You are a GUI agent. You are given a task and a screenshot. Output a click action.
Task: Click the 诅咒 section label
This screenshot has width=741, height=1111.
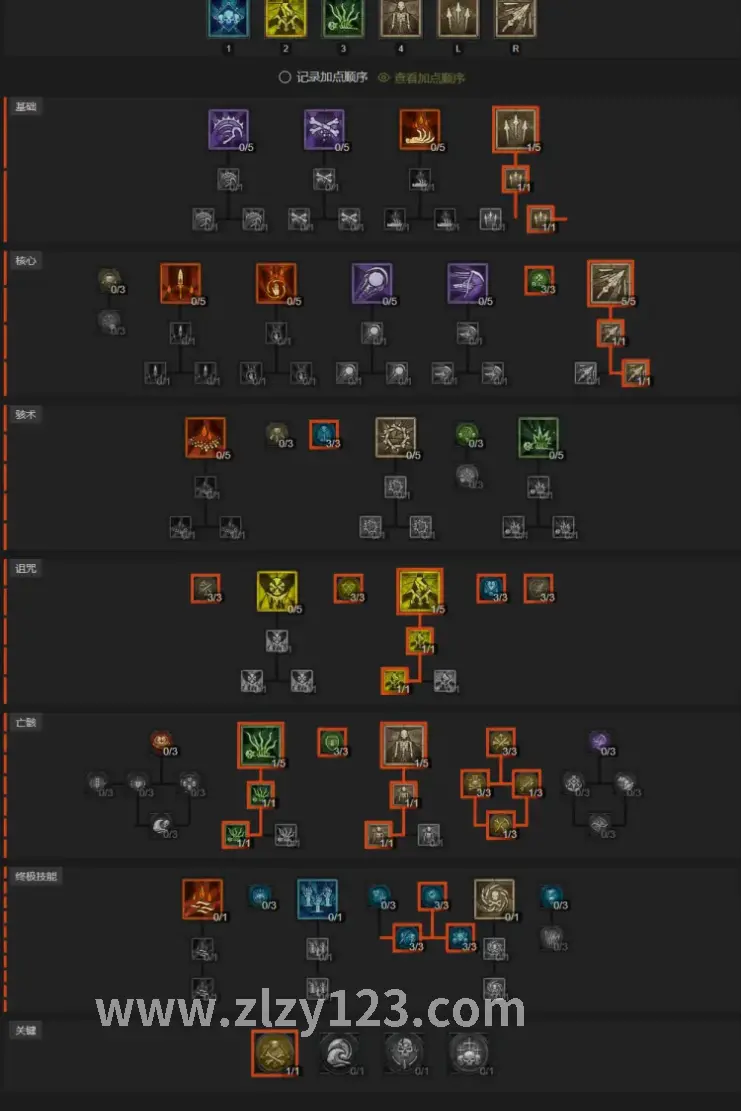(26, 568)
